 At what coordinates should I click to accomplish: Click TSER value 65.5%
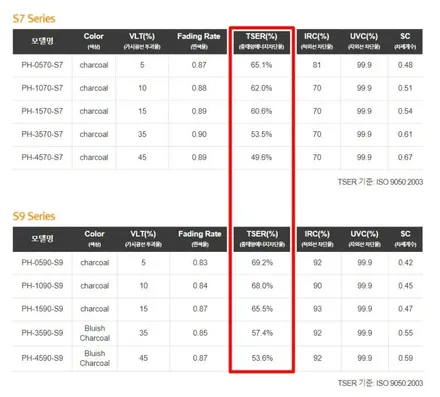(x=262, y=309)
